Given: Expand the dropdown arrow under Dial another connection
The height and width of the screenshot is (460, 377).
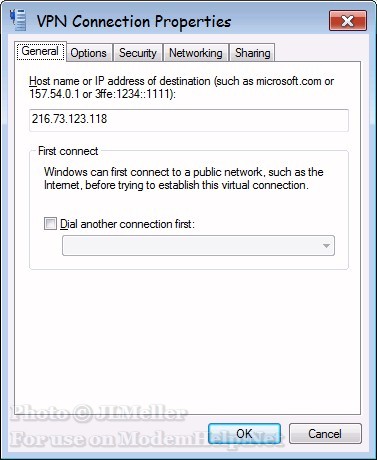Looking at the screenshot, I should [326, 246].
